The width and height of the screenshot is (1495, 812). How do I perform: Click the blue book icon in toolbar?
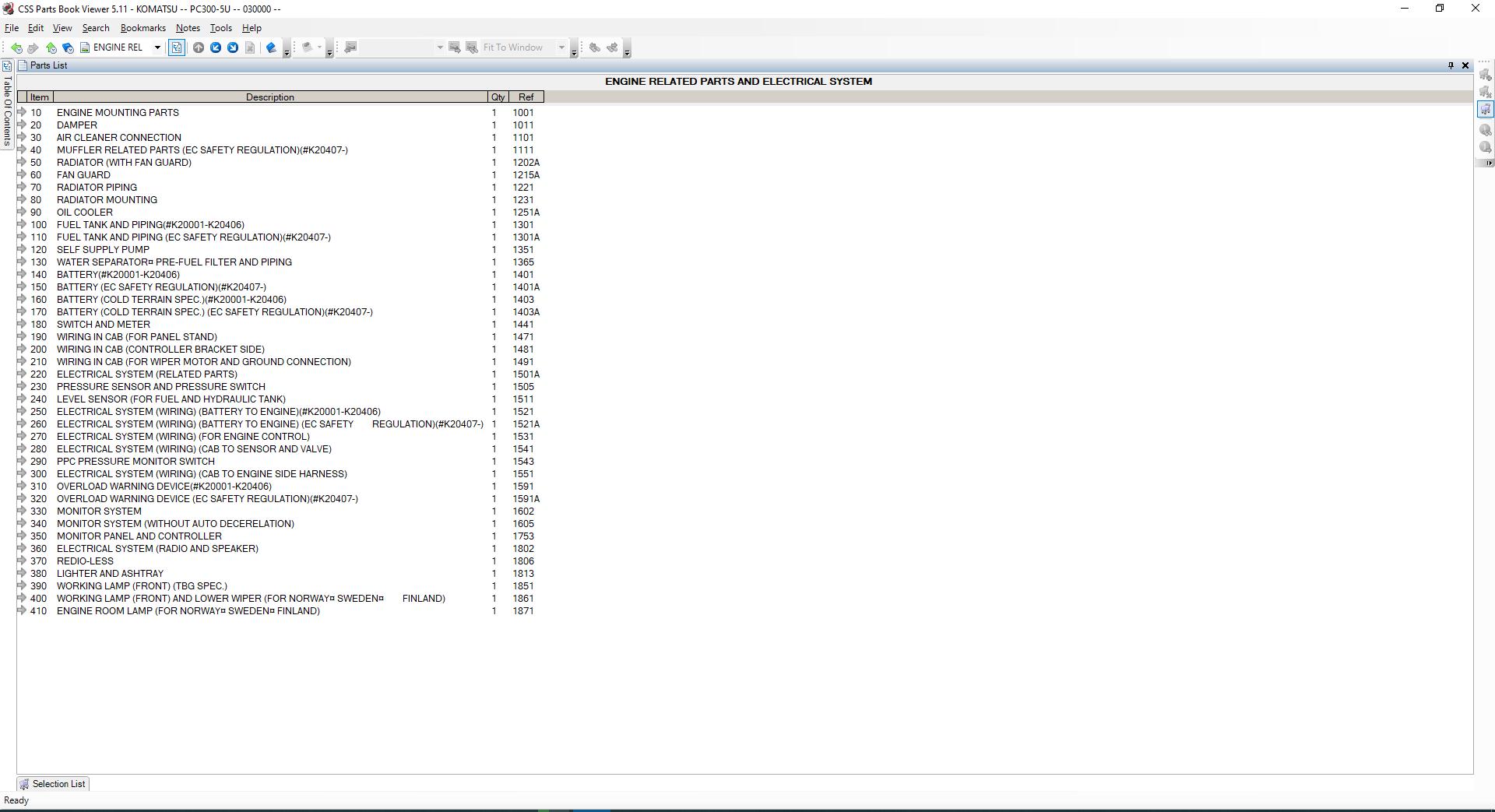(271, 47)
